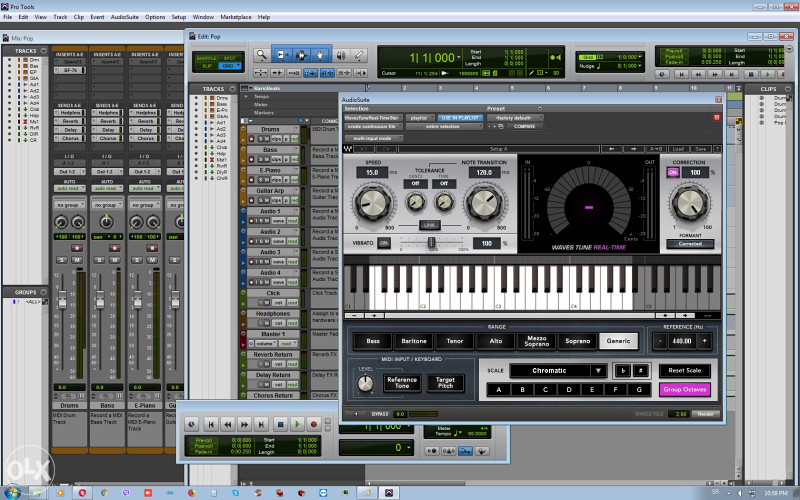Select the Tenor range button
800x500 pixels.
[455, 341]
